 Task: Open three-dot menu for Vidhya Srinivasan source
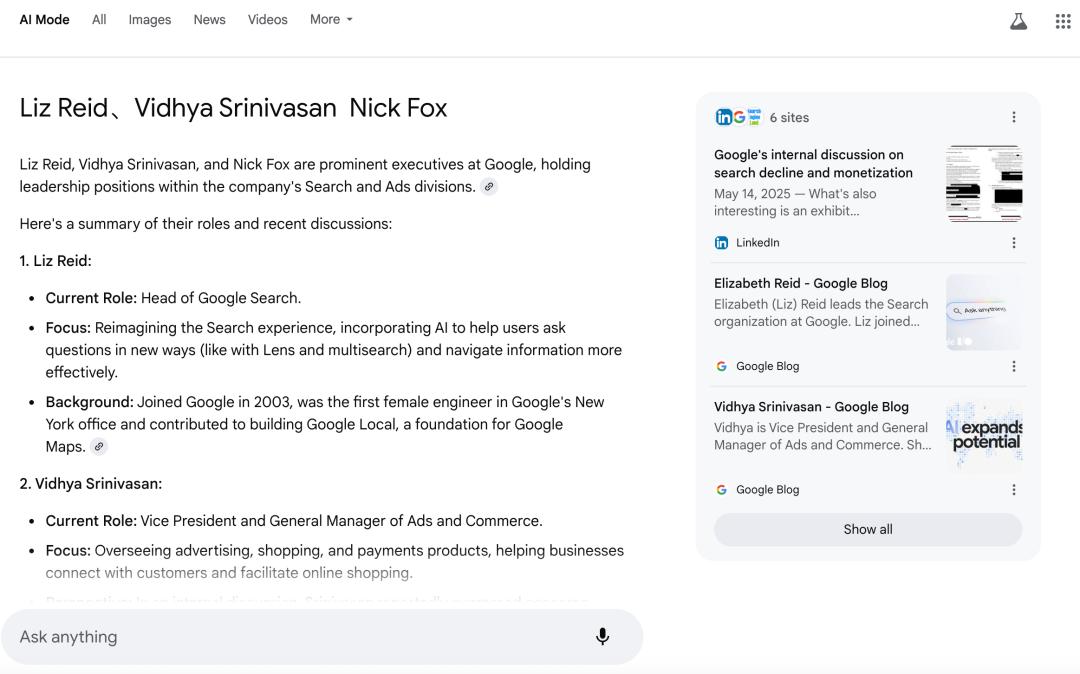[x=1013, y=490]
